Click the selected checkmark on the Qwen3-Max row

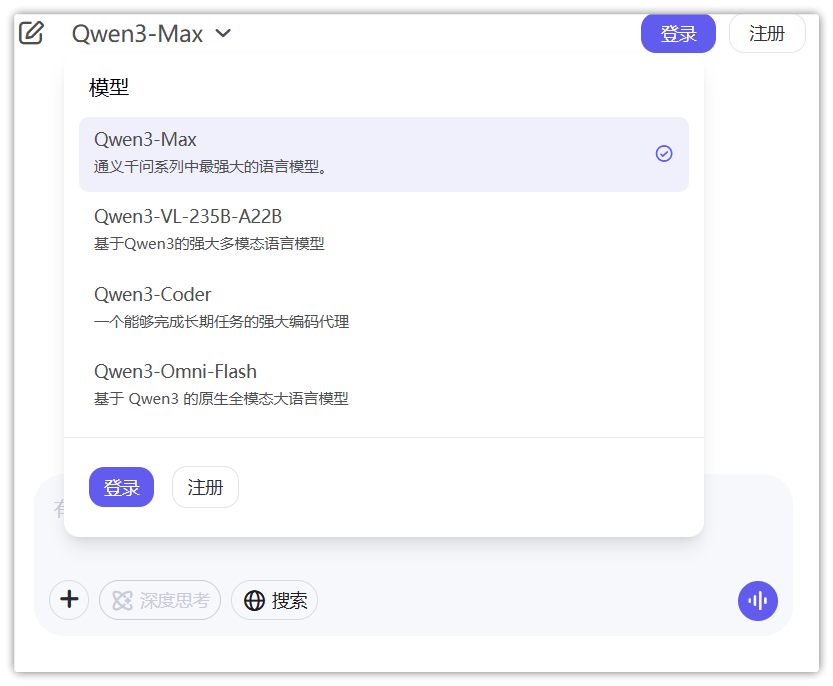tap(664, 154)
